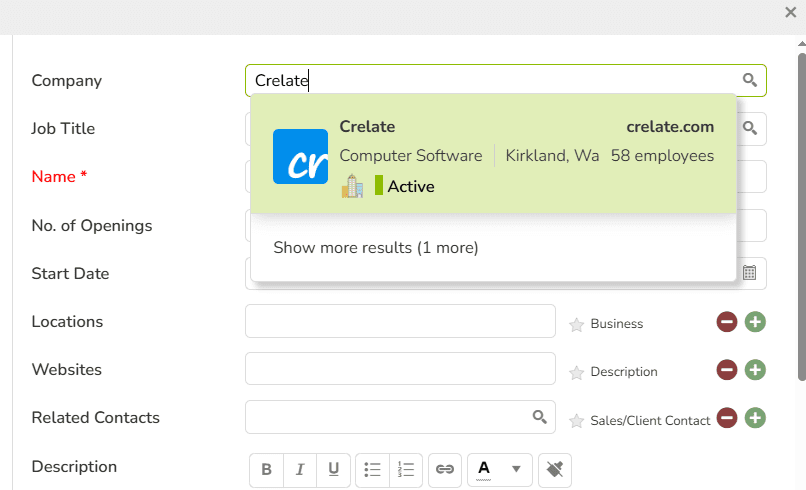Open the font color dropdown arrow
Image resolution: width=806 pixels, height=490 pixels.
click(x=516, y=469)
